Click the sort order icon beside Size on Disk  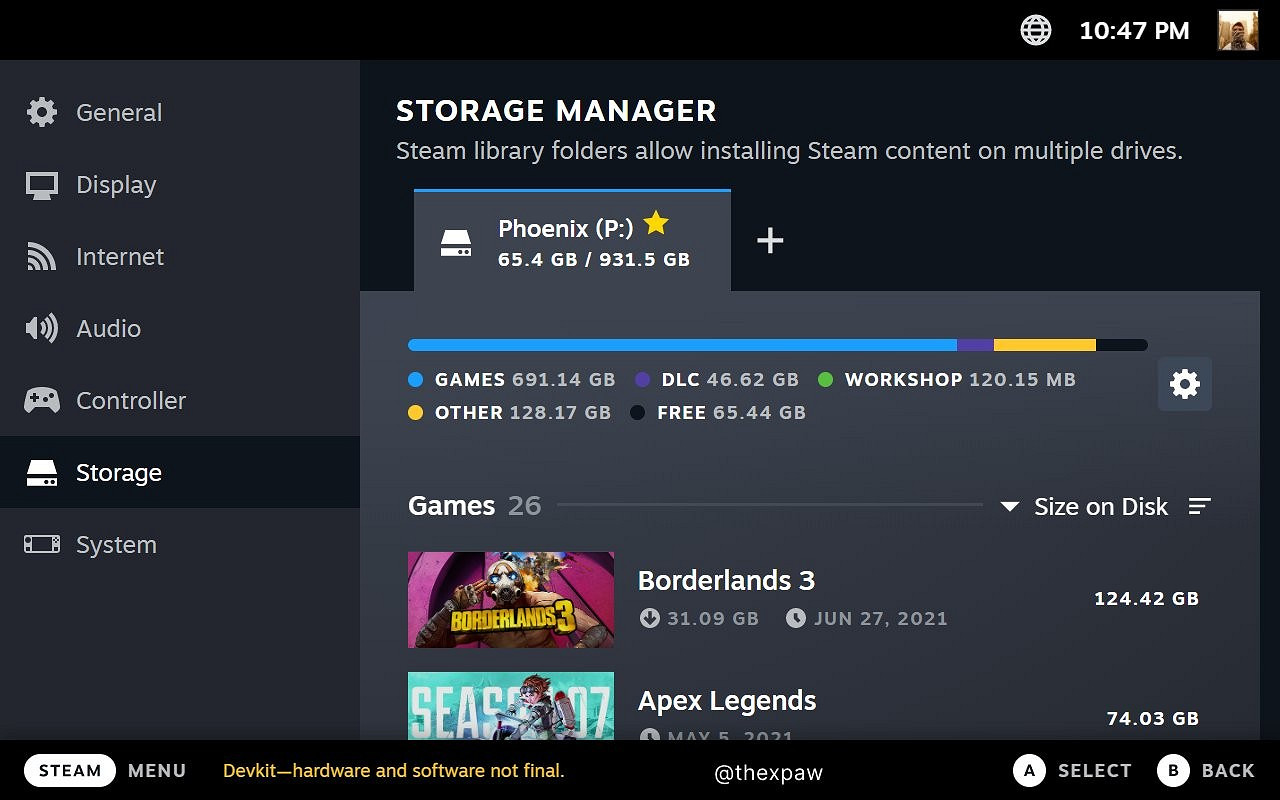pyautogui.click(x=1199, y=506)
